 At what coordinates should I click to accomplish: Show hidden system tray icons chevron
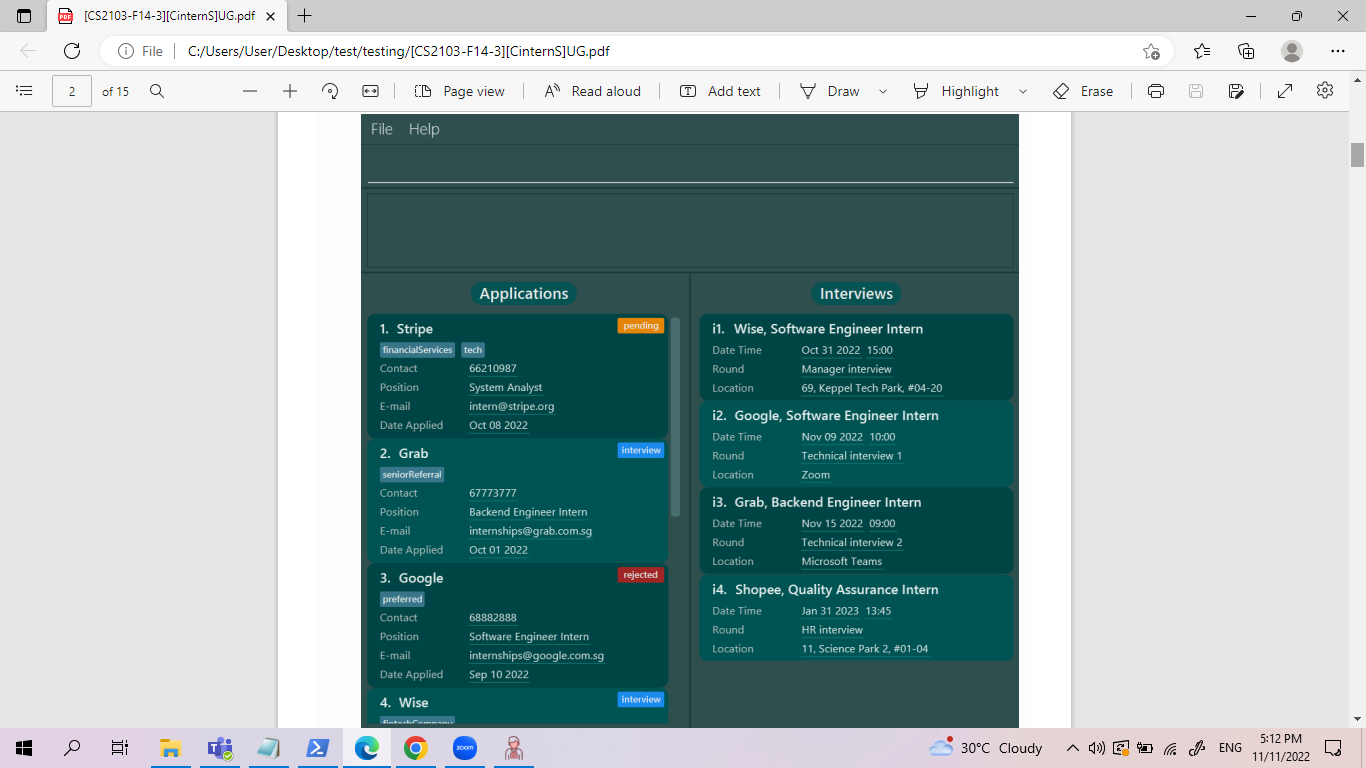1072,748
